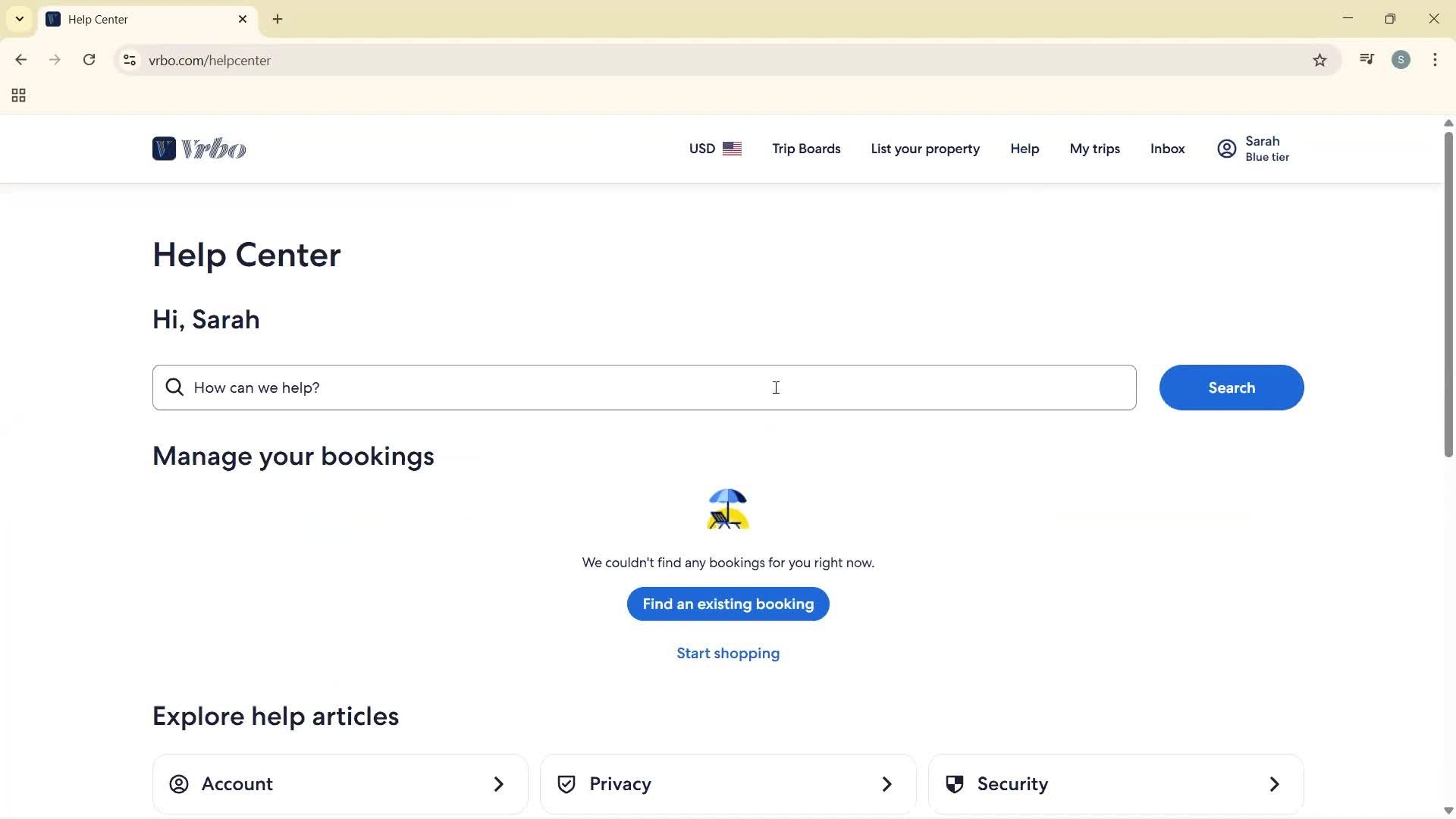Click inside the How can we help field
The image size is (1456, 819).
click(x=645, y=388)
